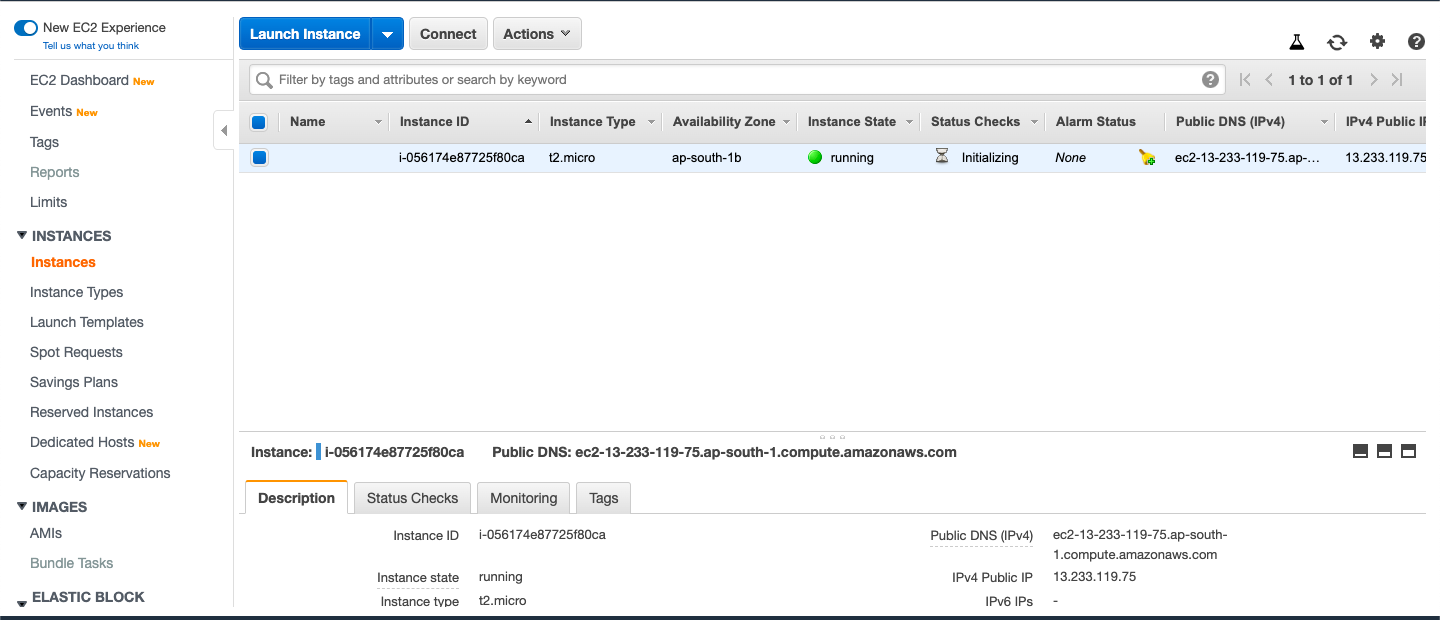The image size is (1440, 620).
Task: Open Bundle Tasks in sidebar
Action: click(71, 563)
